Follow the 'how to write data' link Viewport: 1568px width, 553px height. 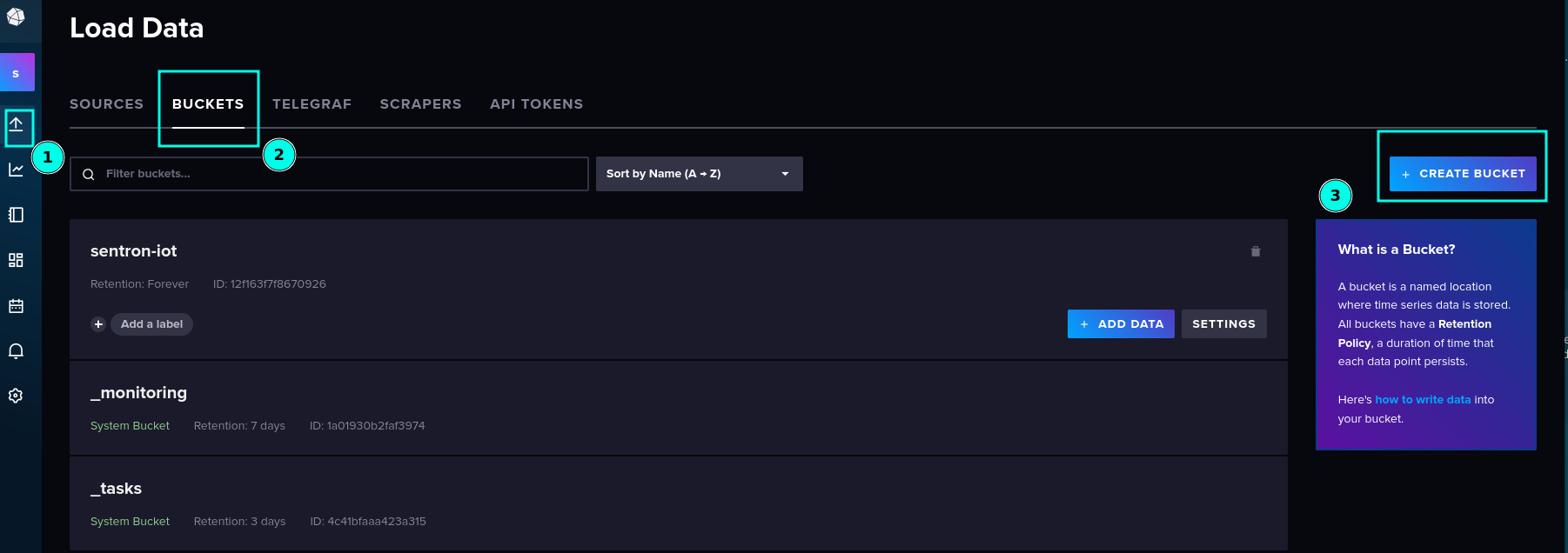1423,400
